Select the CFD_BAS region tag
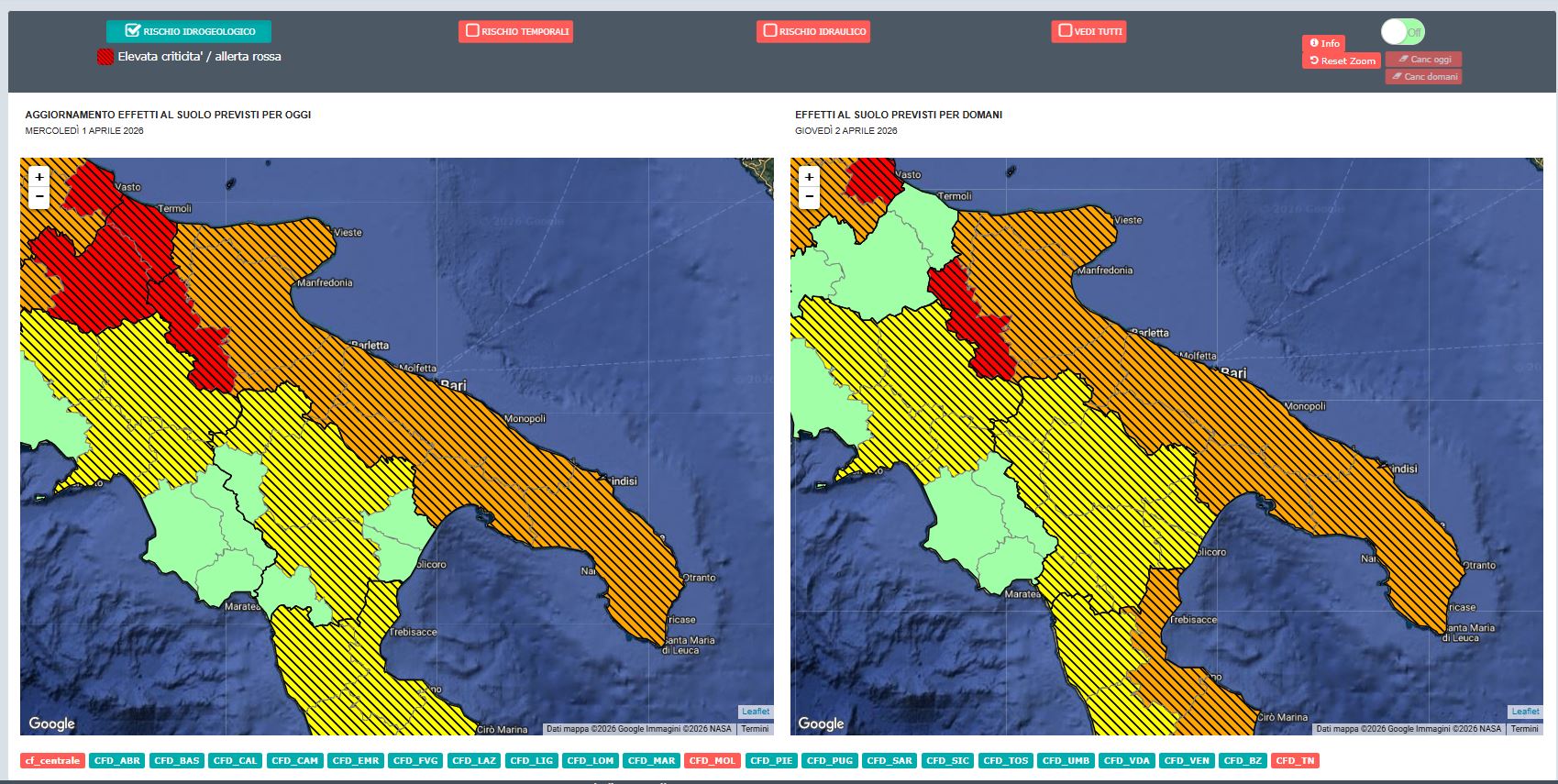This screenshot has width=1558, height=784. 176,761
